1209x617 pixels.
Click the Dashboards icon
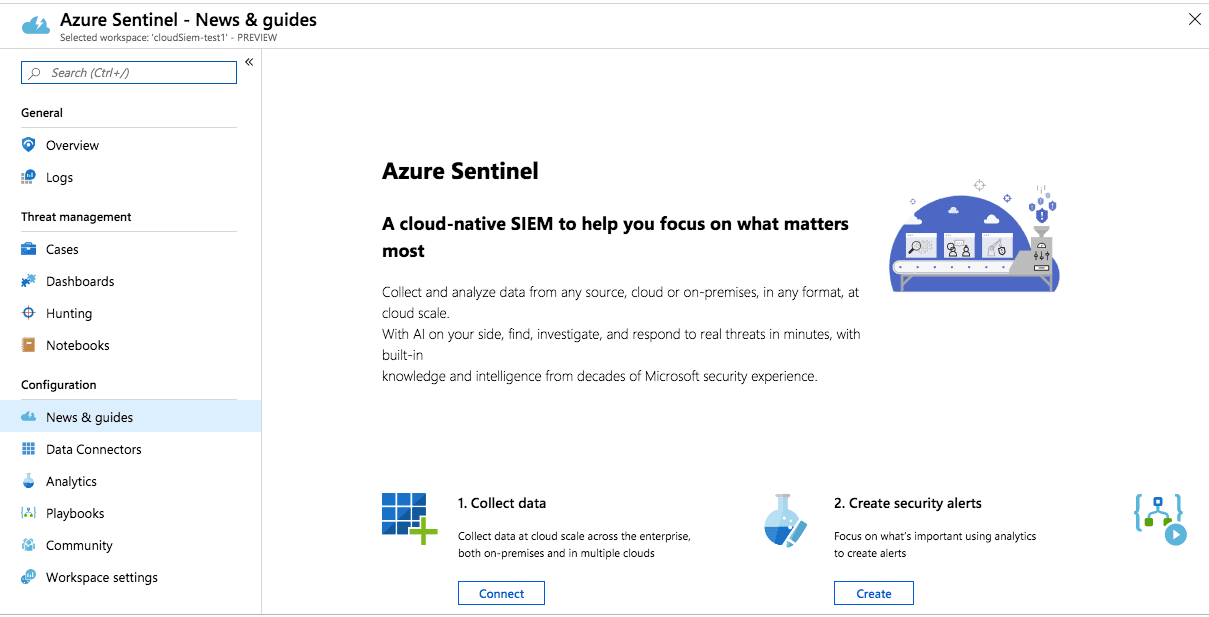28,281
